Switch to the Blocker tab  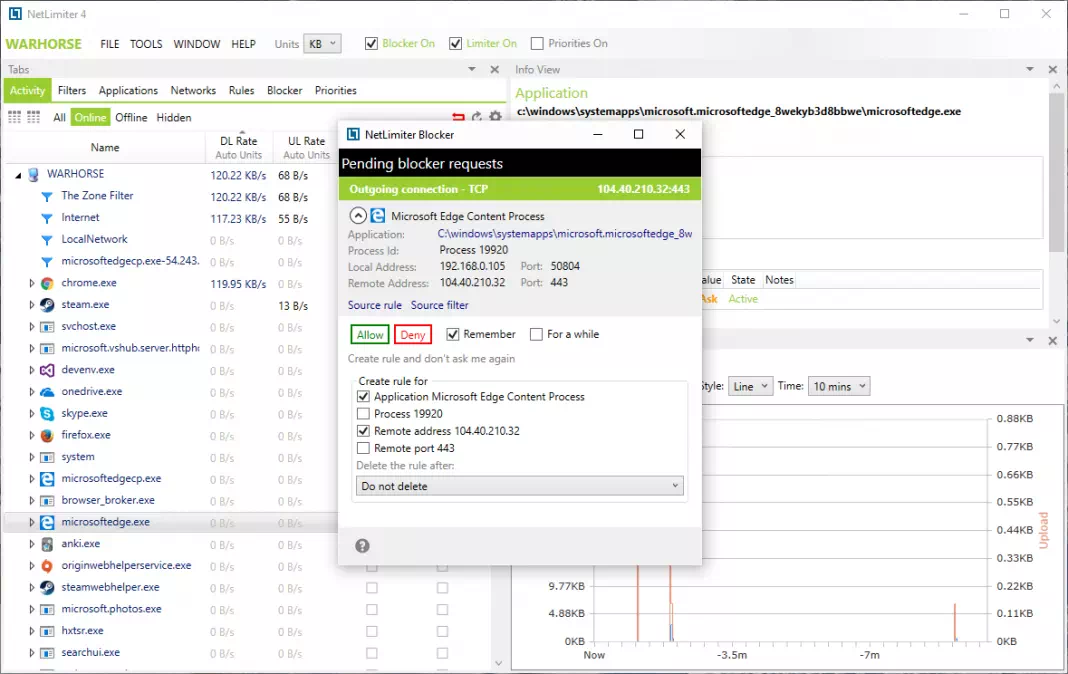(x=285, y=91)
